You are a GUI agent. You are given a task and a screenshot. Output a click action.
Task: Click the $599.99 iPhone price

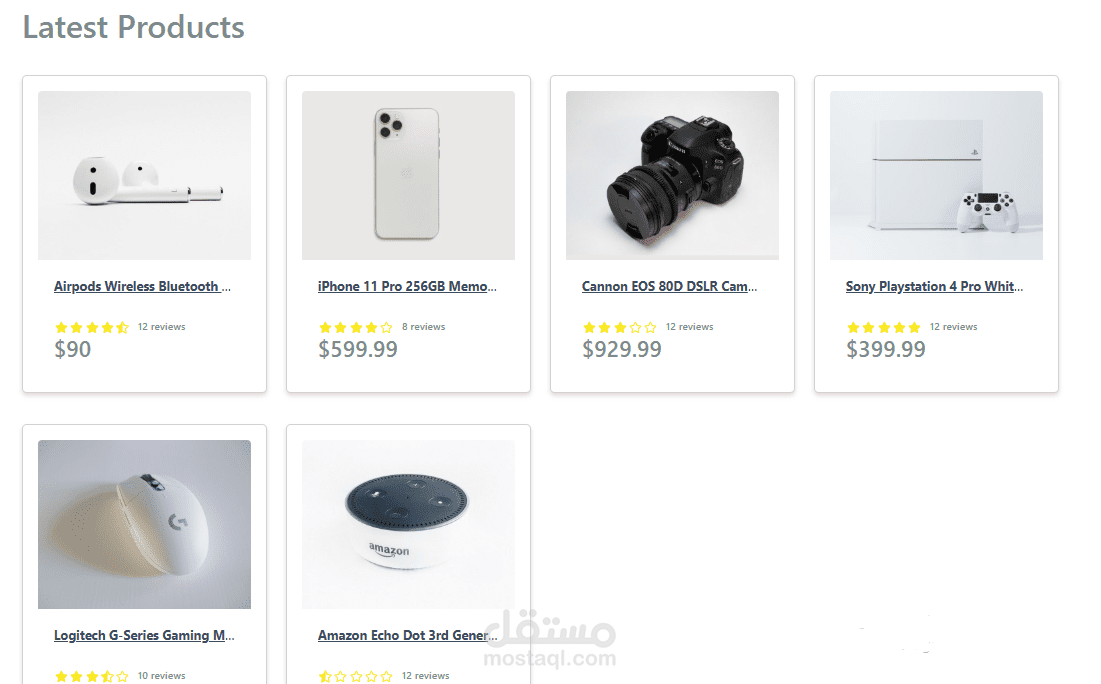coord(358,349)
